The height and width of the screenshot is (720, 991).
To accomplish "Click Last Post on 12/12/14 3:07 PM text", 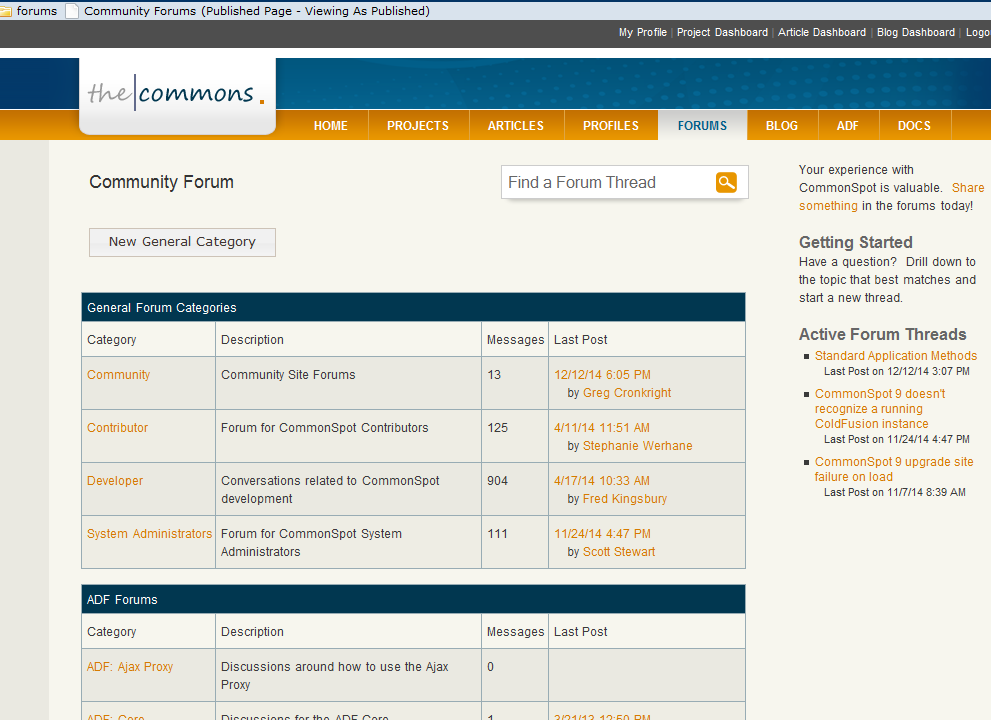I will pos(896,372).
